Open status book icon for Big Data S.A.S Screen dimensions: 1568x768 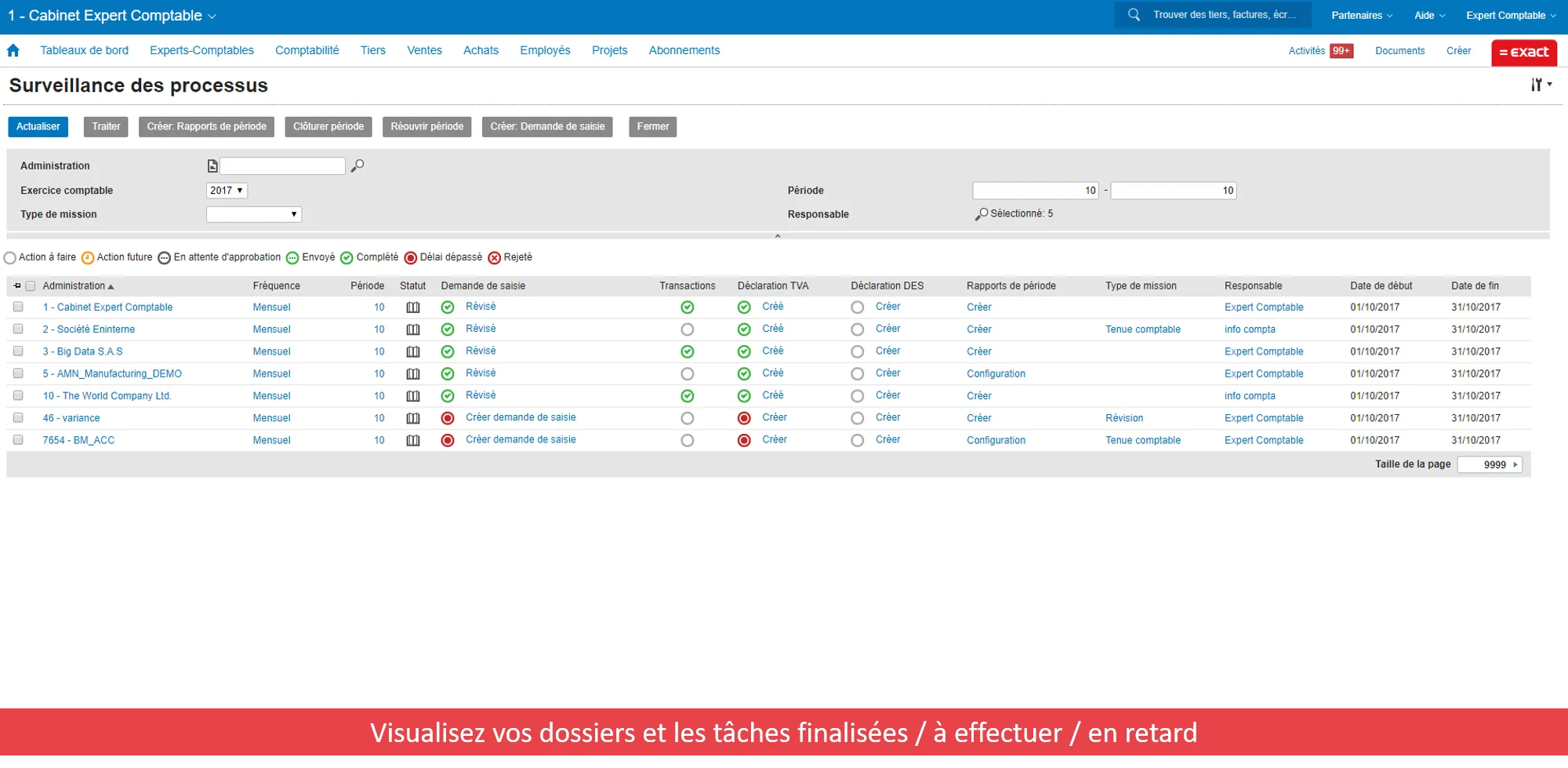coord(413,351)
